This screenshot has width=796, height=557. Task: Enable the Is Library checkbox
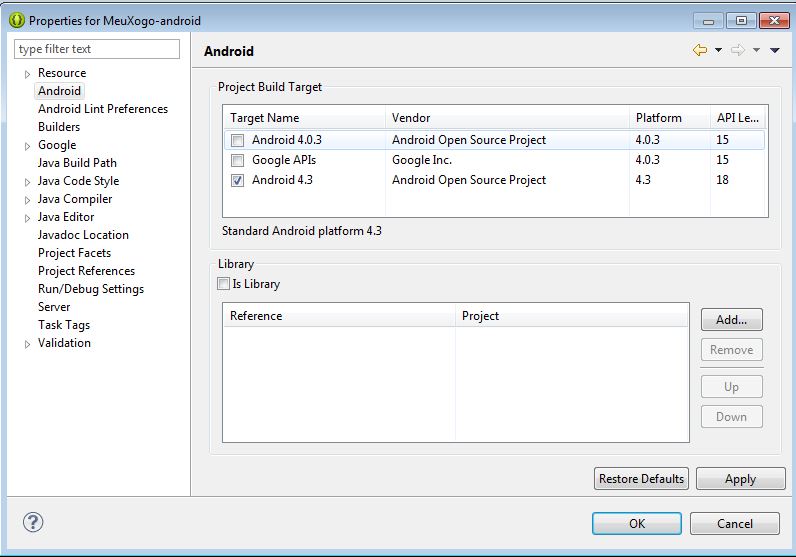[223, 283]
